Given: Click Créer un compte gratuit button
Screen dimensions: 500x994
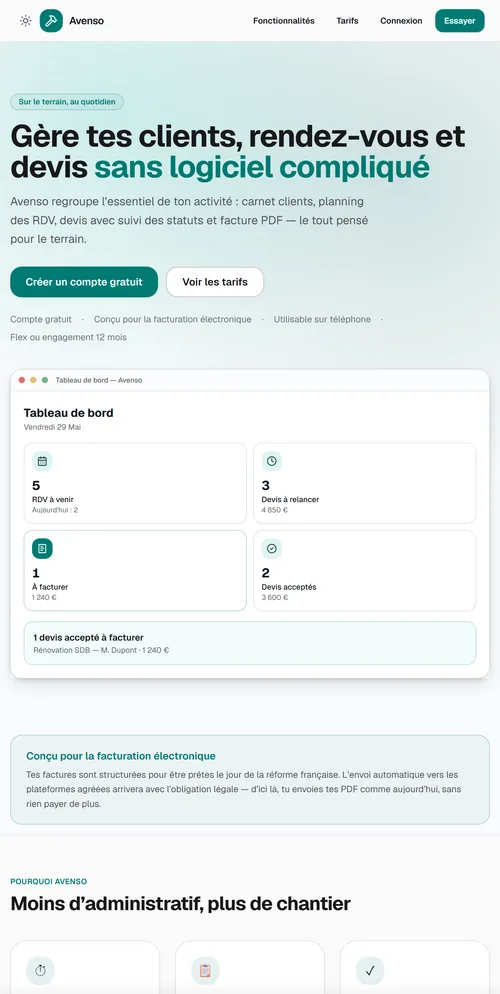Looking at the screenshot, I should (84, 282).
